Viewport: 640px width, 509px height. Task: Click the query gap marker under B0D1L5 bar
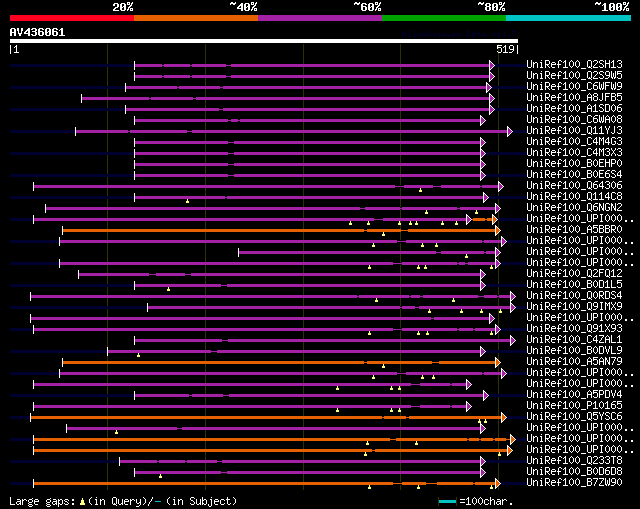168,289
